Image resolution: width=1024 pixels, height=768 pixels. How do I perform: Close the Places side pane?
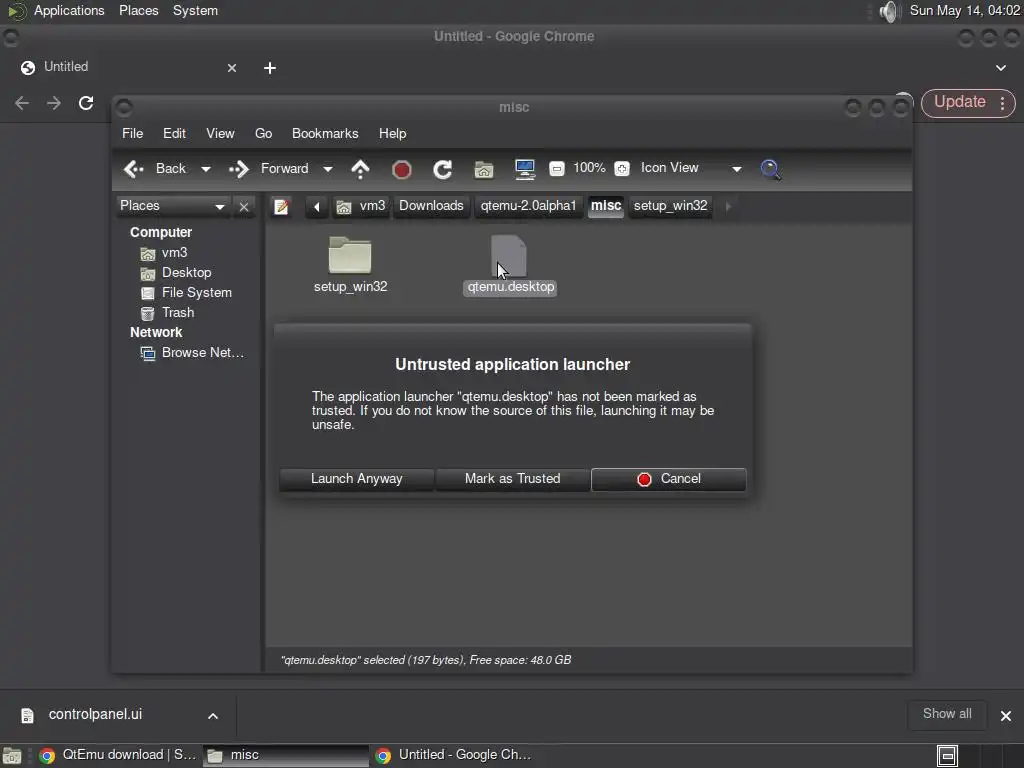click(x=244, y=207)
